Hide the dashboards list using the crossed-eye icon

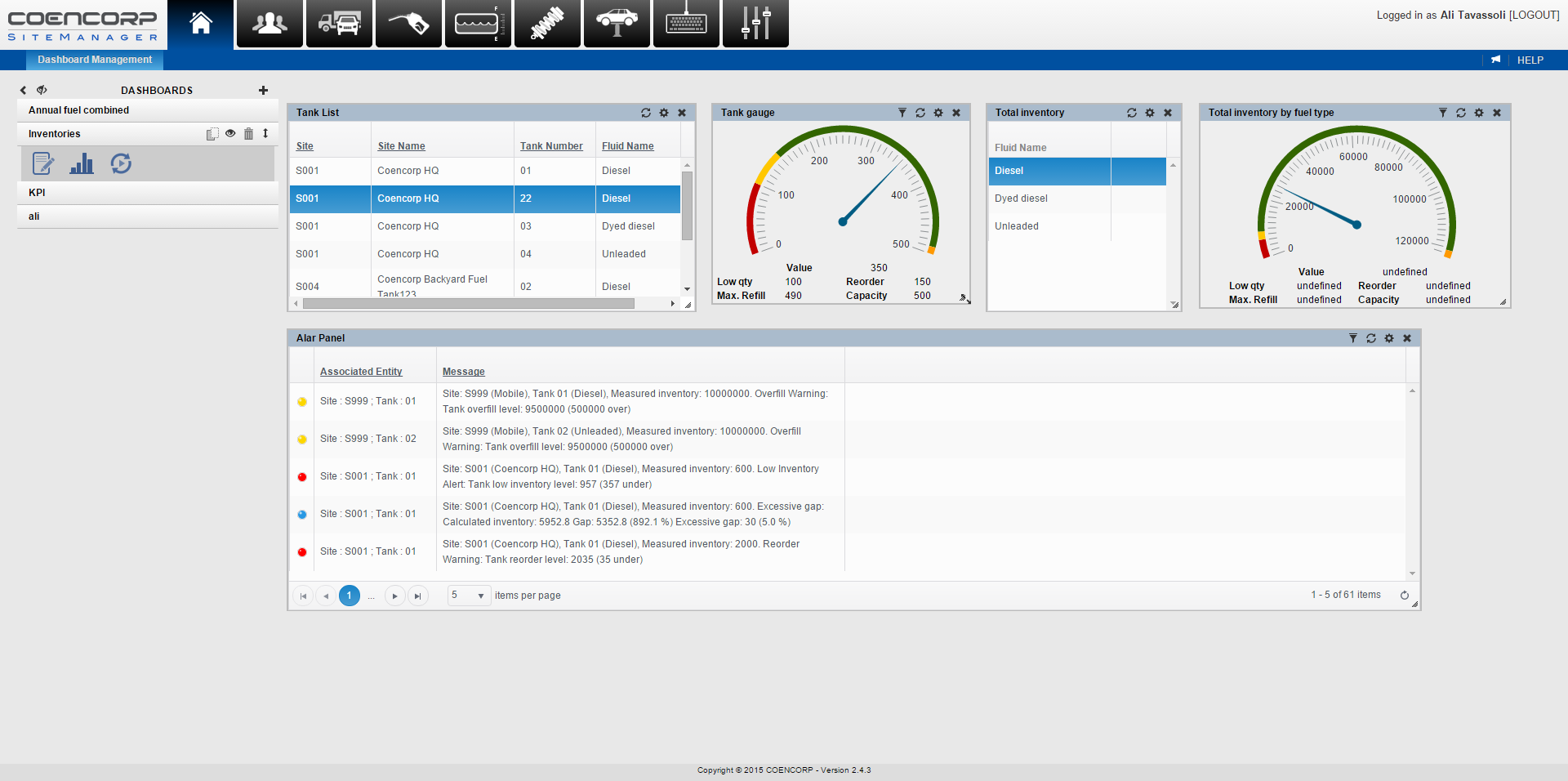42,90
